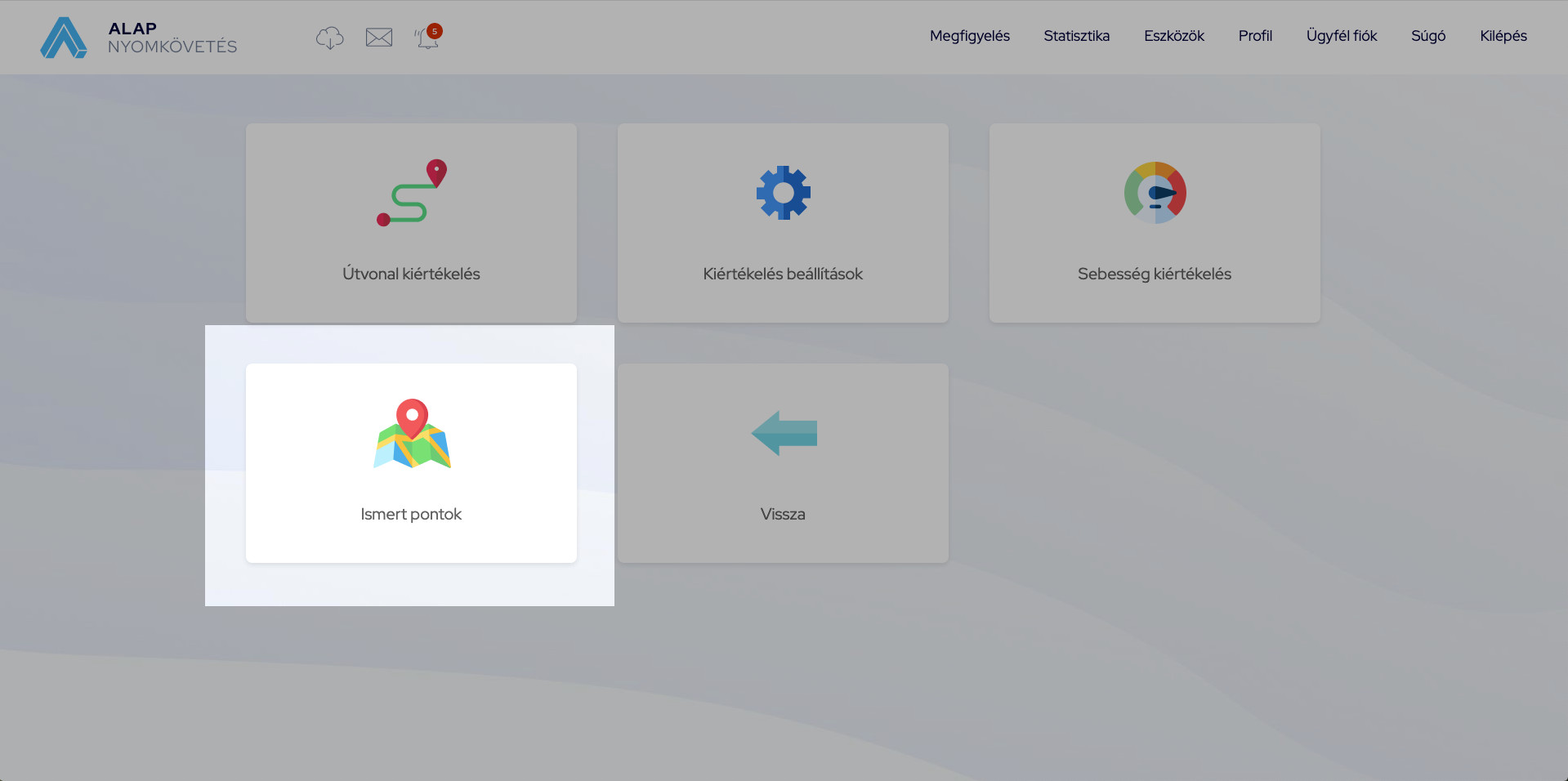Viewport: 1568px width, 781px height.
Task: Select the Útvonal kiértékelés label
Action: 411,274
